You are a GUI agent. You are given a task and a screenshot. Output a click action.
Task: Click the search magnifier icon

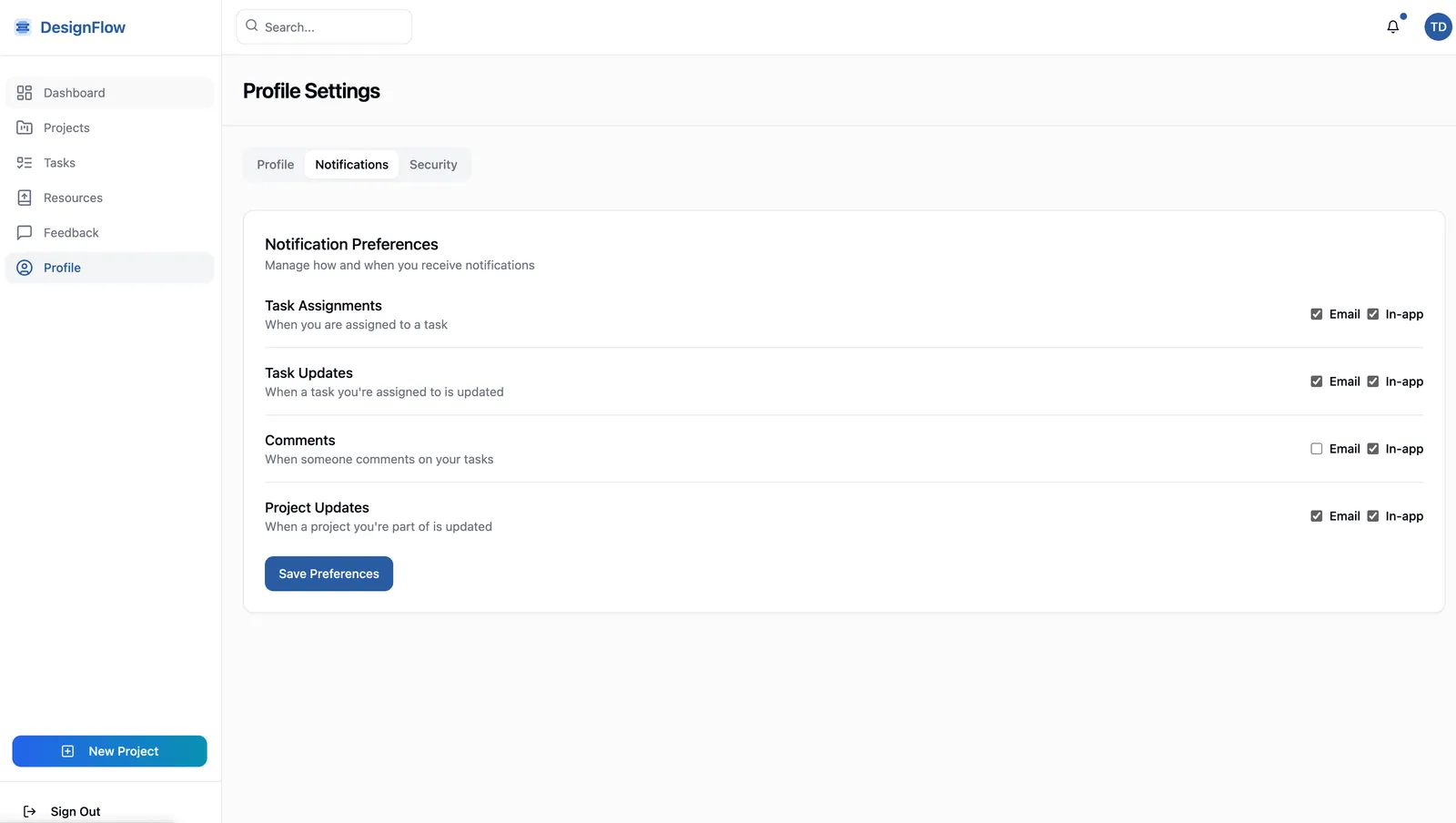coord(252,26)
